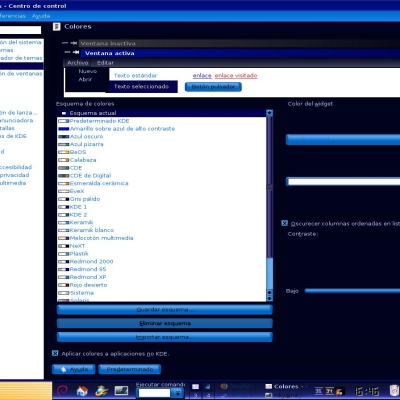Viewport: 400px width, 400px height.
Task: Click the Colores window entry in the taskbar
Action: [x=286, y=386]
